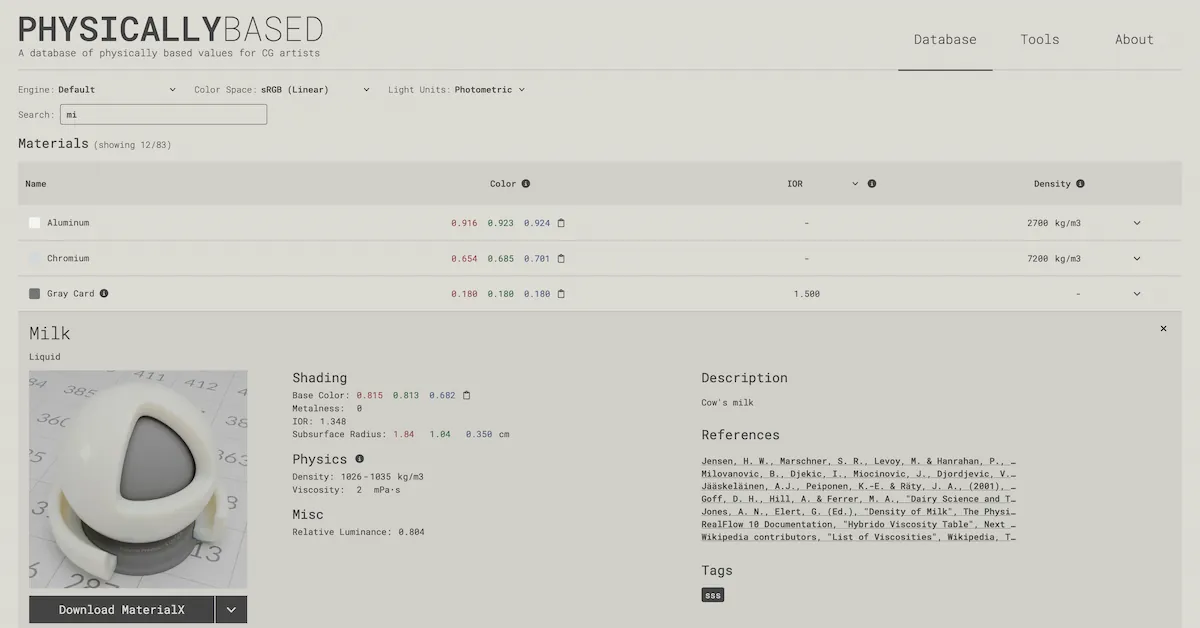
Task: View the Physics section info icon
Action: coord(359,458)
